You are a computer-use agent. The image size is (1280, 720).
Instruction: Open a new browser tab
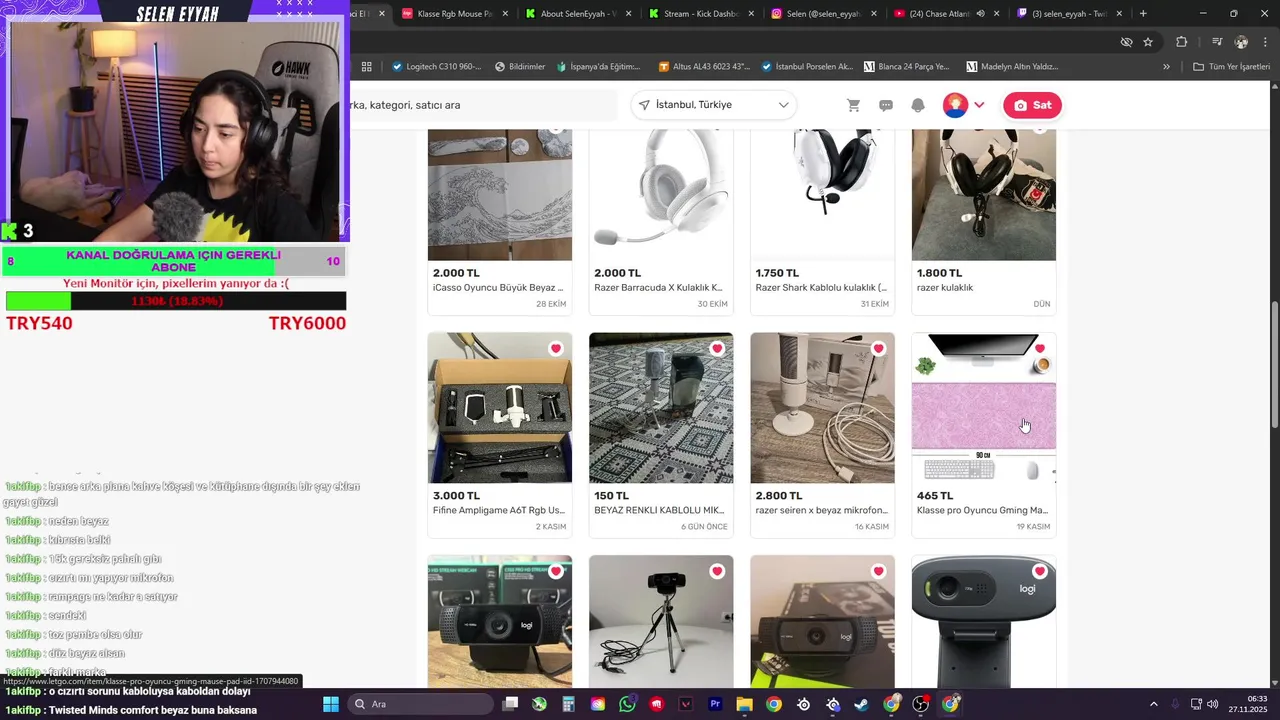(x=1143, y=14)
